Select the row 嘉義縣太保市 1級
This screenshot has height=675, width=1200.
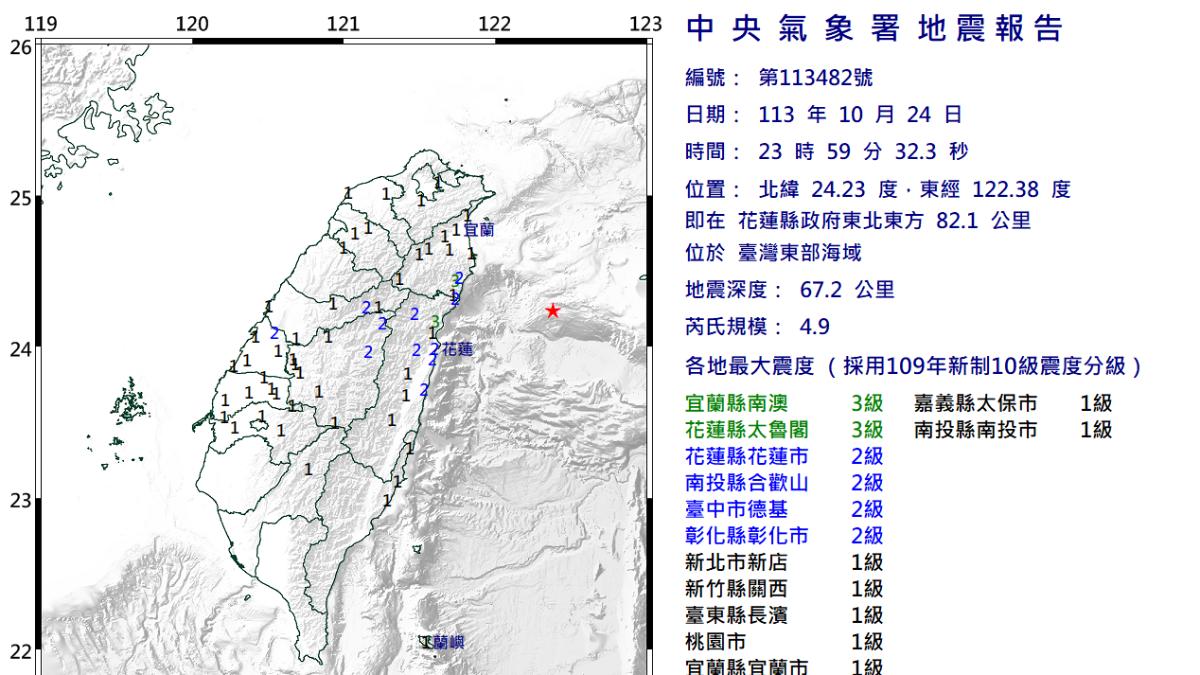tap(1013, 404)
